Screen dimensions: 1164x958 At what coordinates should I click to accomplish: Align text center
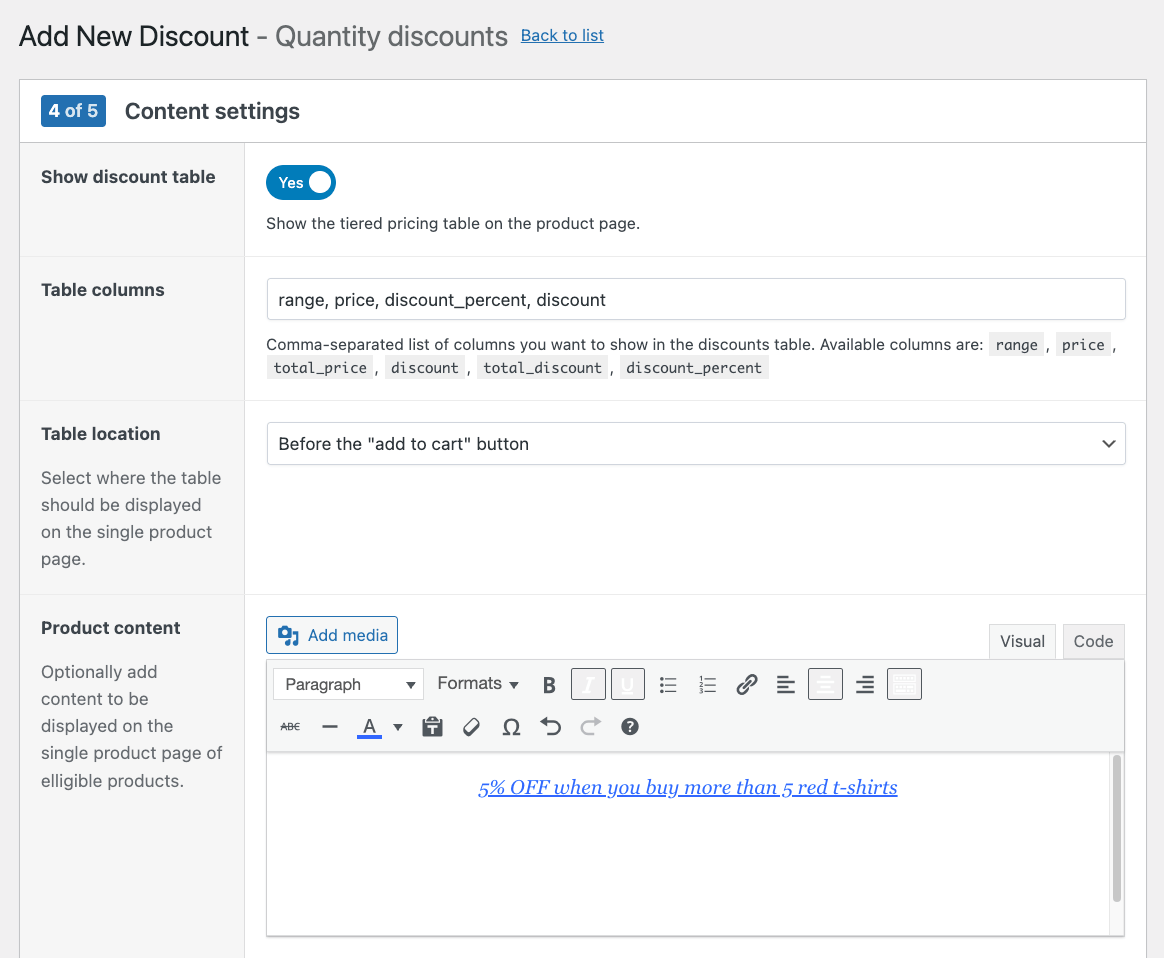[x=825, y=684]
